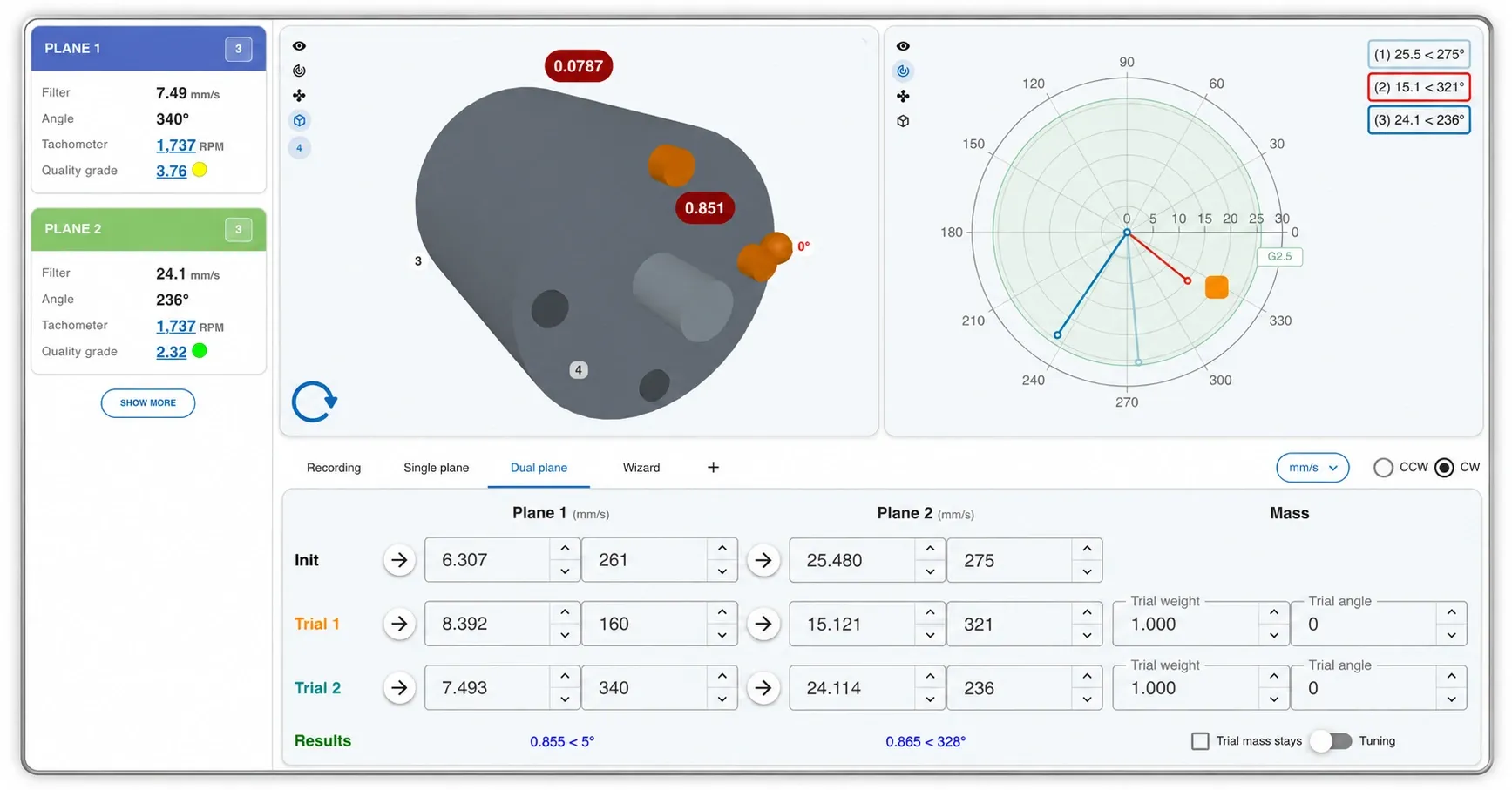Click active cube icon in 3D rotor view
1512x790 pixels.
pos(299,120)
